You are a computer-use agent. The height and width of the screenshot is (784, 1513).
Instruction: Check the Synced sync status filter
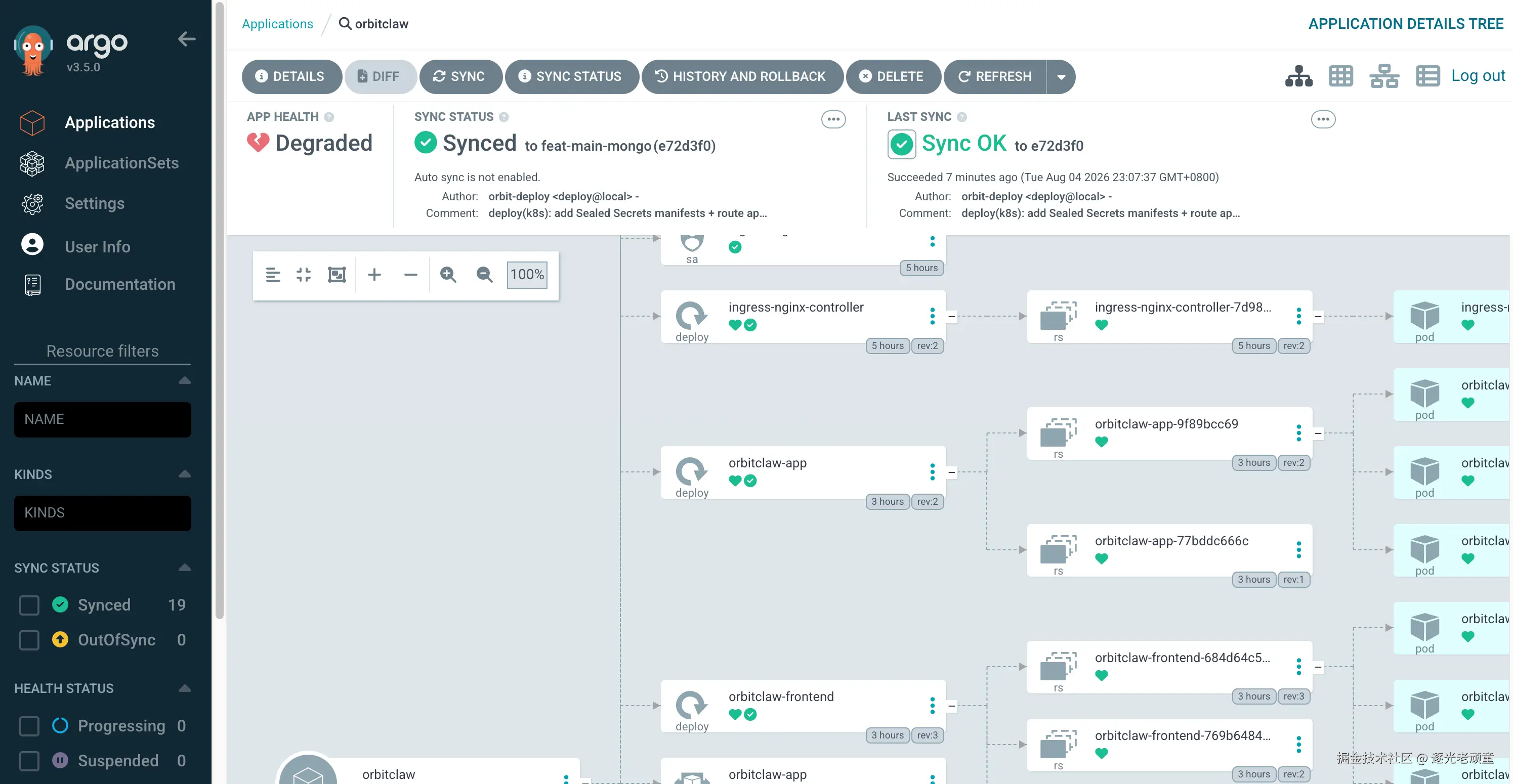coord(29,605)
